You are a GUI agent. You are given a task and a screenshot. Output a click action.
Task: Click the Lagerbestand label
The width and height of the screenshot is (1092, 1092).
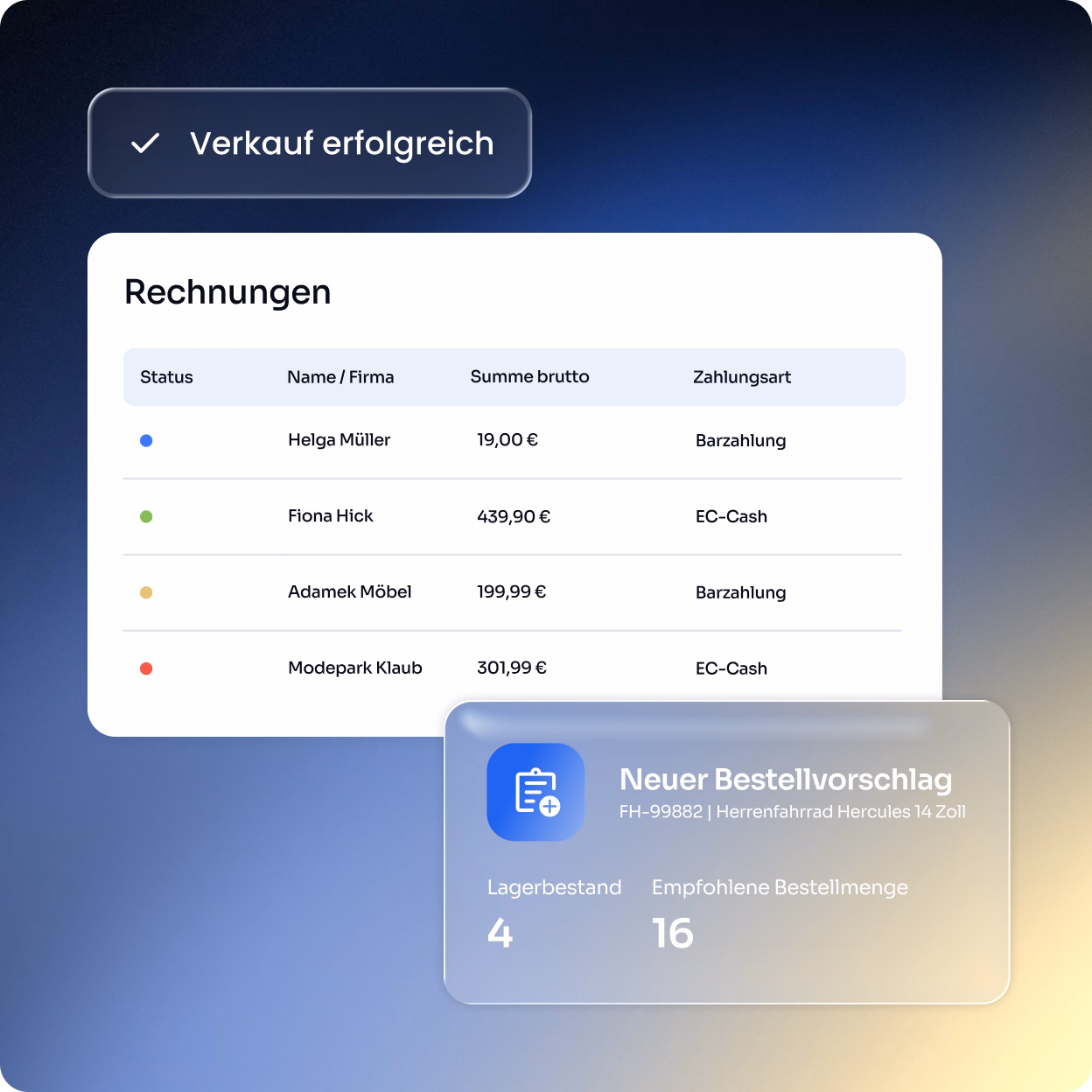click(x=555, y=887)
